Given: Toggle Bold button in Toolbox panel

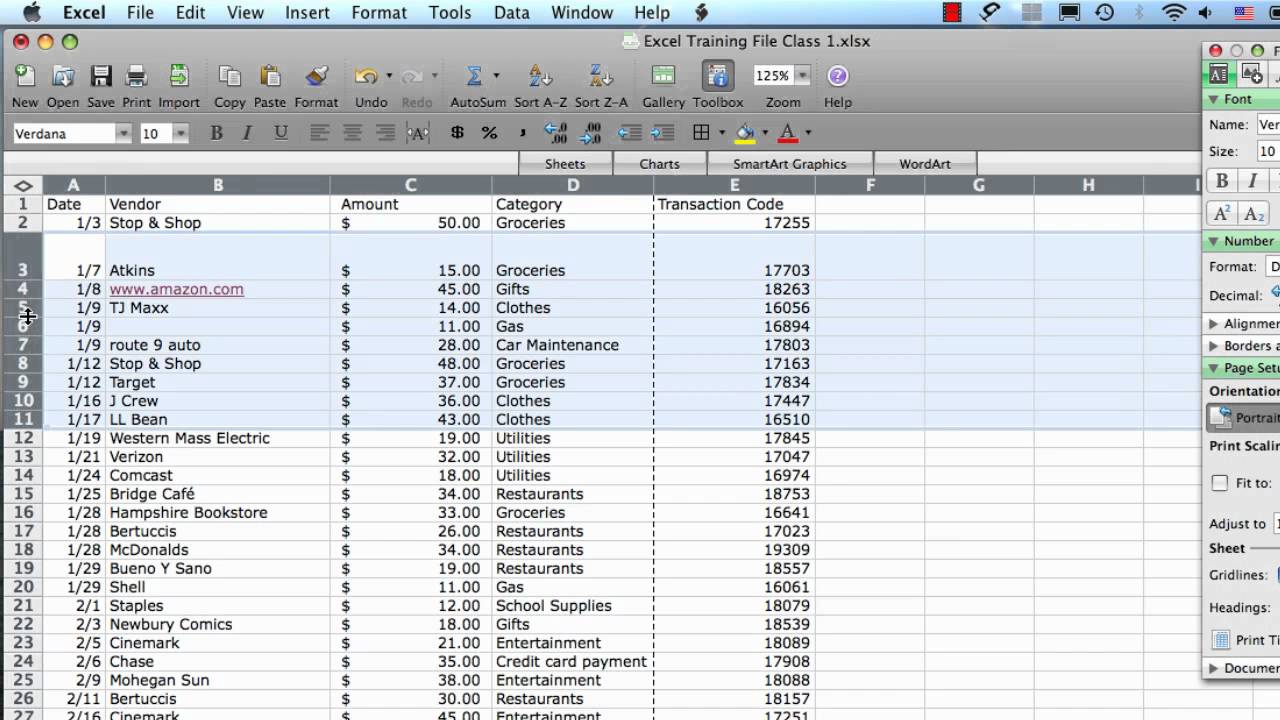Looking at the screenshot, I should coord(1222,181).
